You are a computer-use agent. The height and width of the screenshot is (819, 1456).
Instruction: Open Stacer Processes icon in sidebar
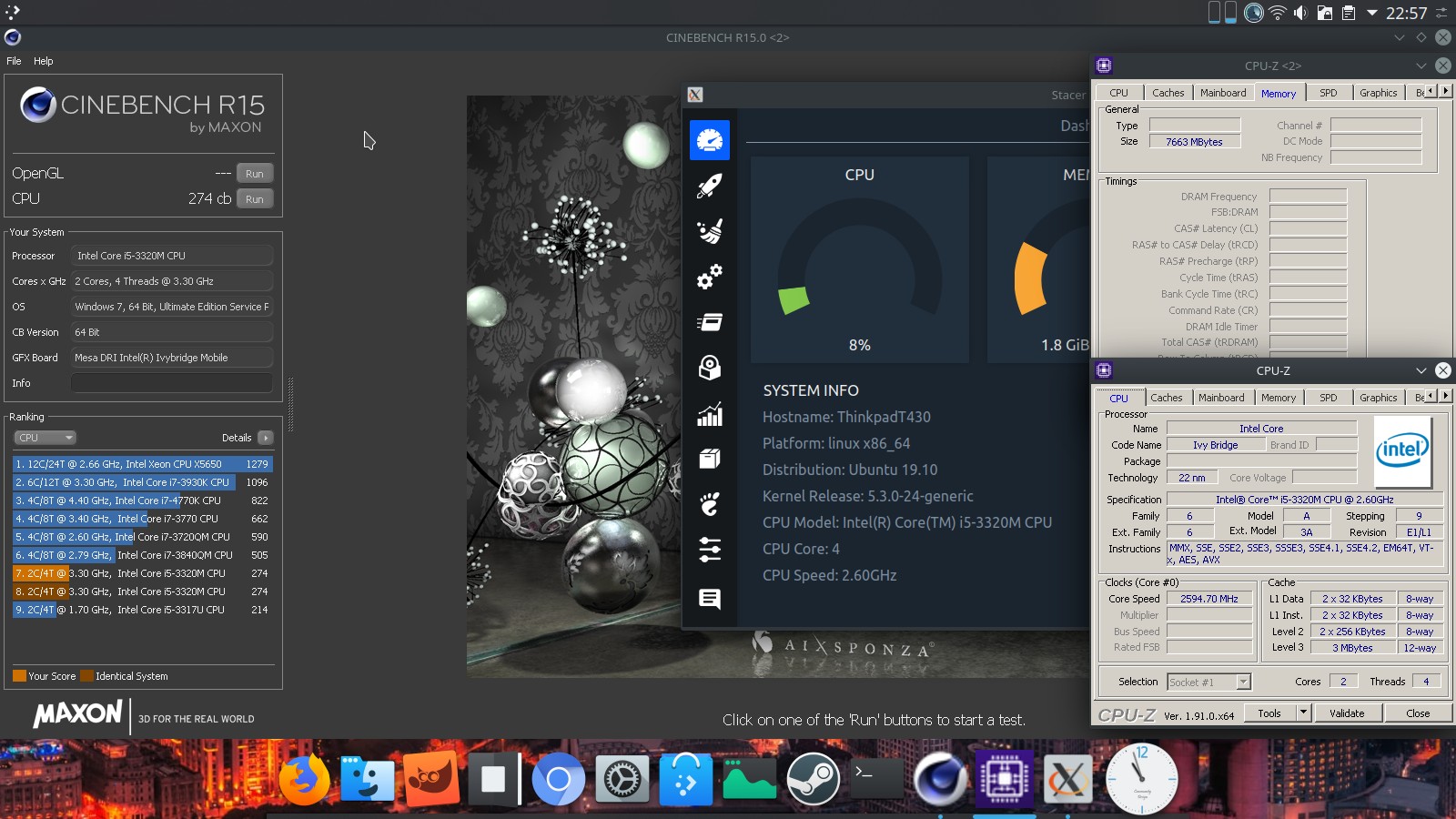pyautogui.click(x=710, y=322)
